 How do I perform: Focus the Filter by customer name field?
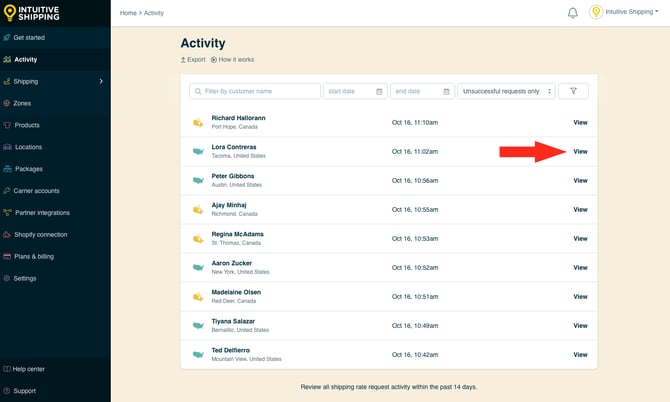point(255,91)
